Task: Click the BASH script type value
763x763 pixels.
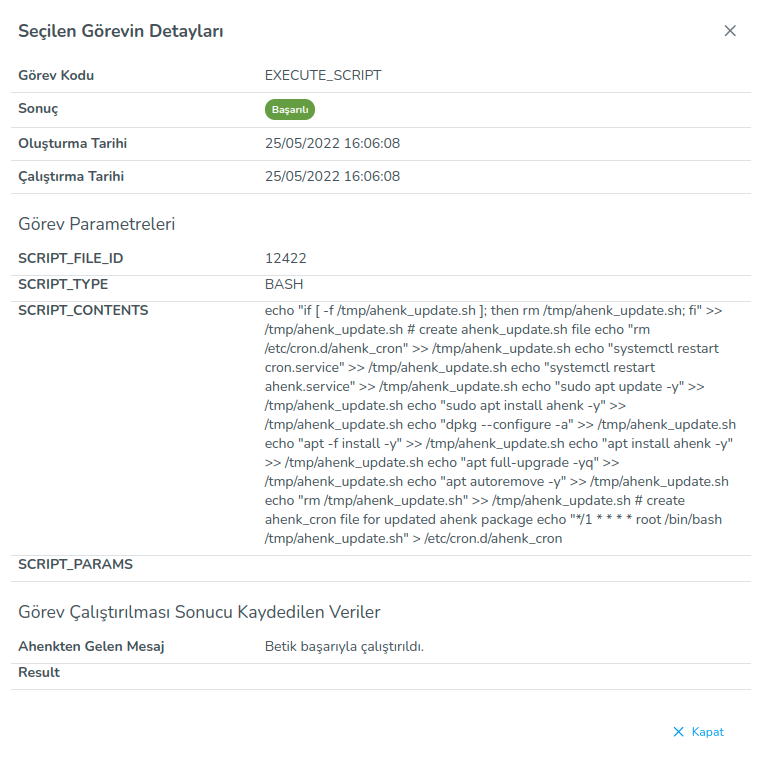Action: (284, 284)
